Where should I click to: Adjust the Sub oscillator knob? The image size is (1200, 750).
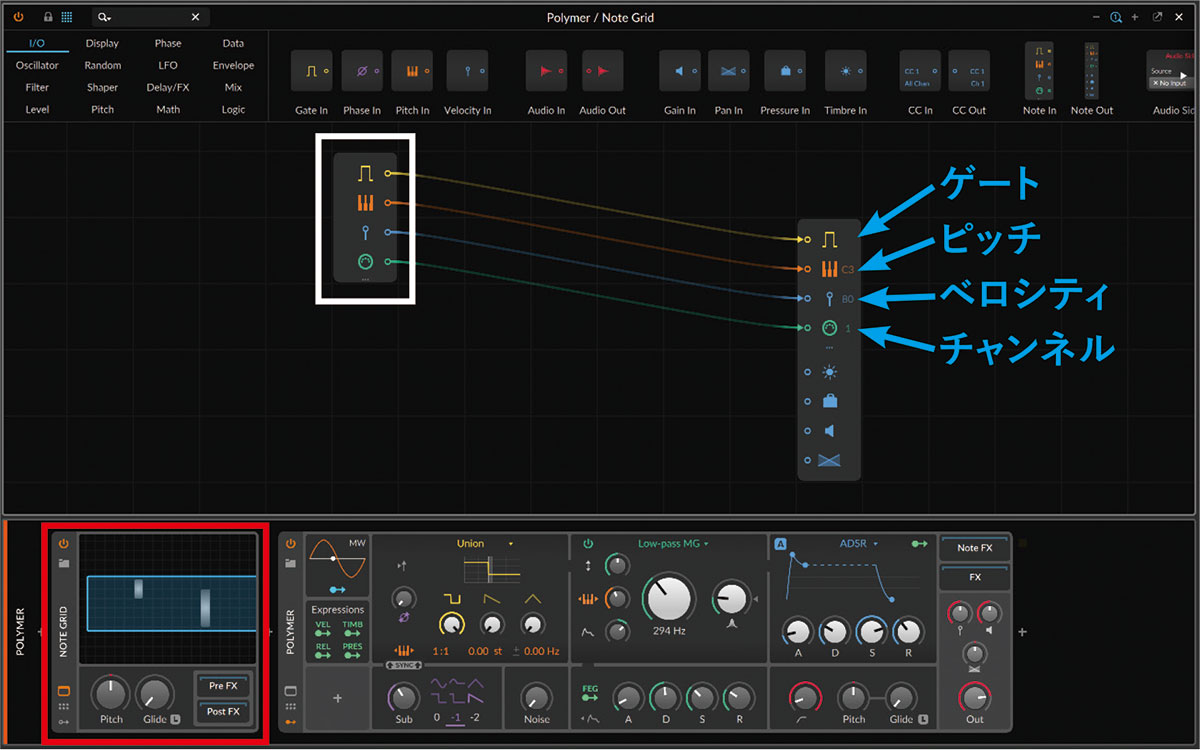403,698
